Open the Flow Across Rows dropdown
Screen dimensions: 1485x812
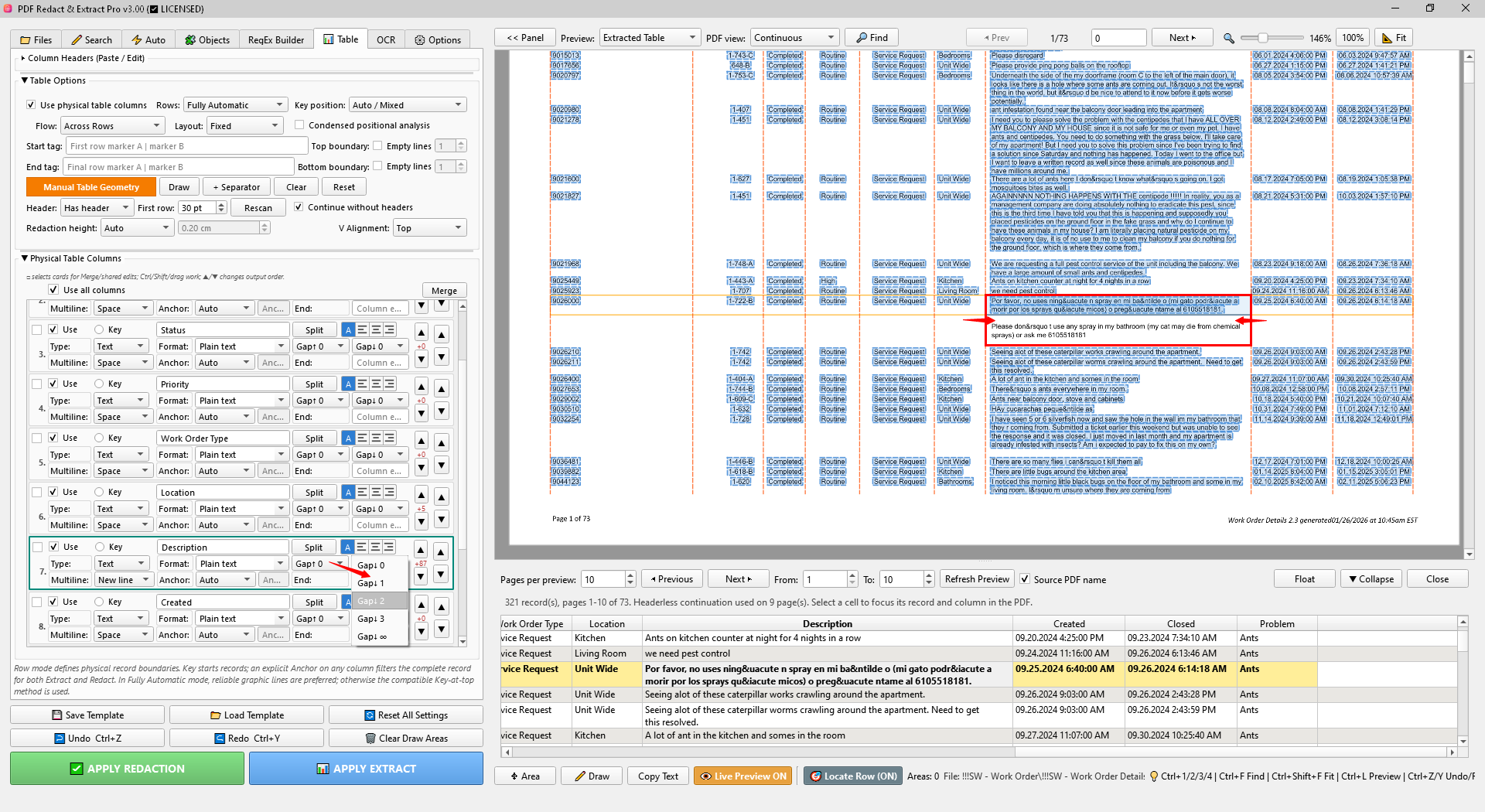111,126
